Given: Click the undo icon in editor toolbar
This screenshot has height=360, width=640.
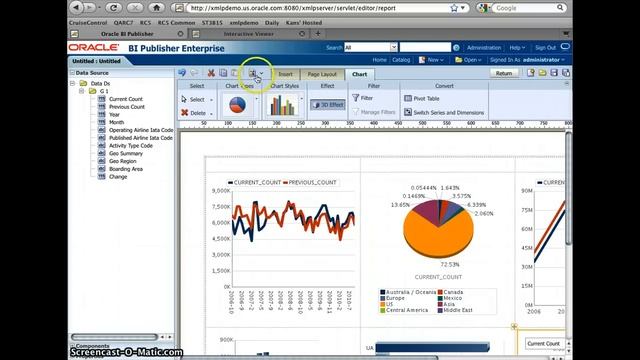Looking at the screenshot, I should pyautogui.click(x=182, y=73).
